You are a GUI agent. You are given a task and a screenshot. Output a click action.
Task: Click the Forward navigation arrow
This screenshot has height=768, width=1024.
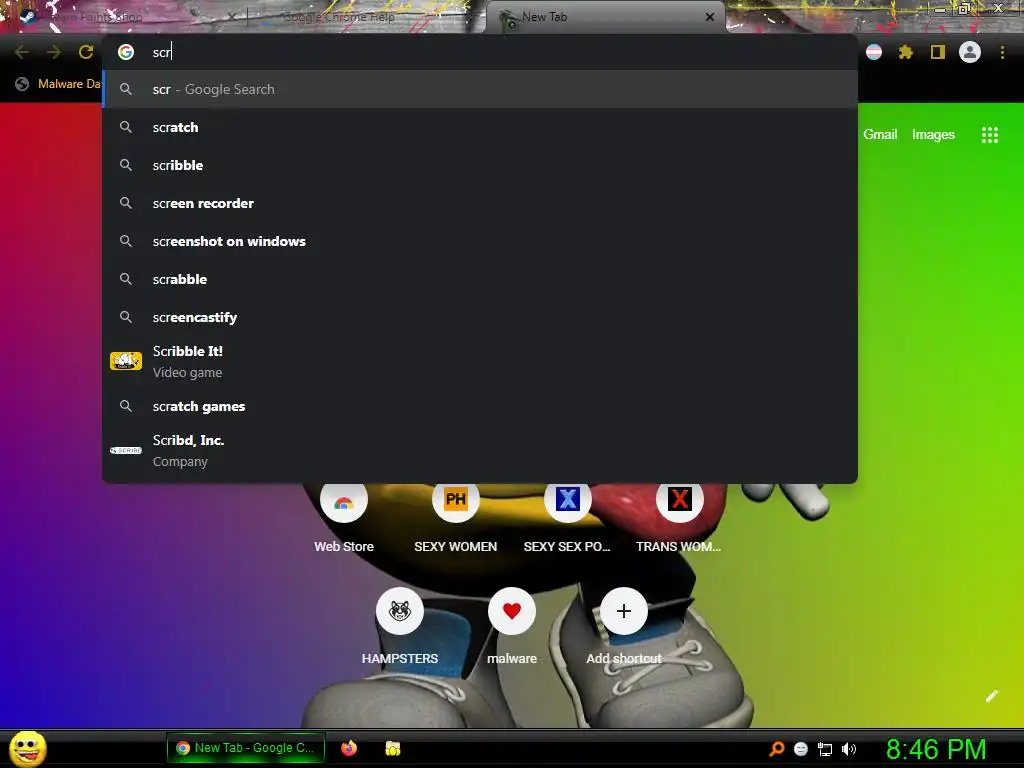(x=54, y=52)
